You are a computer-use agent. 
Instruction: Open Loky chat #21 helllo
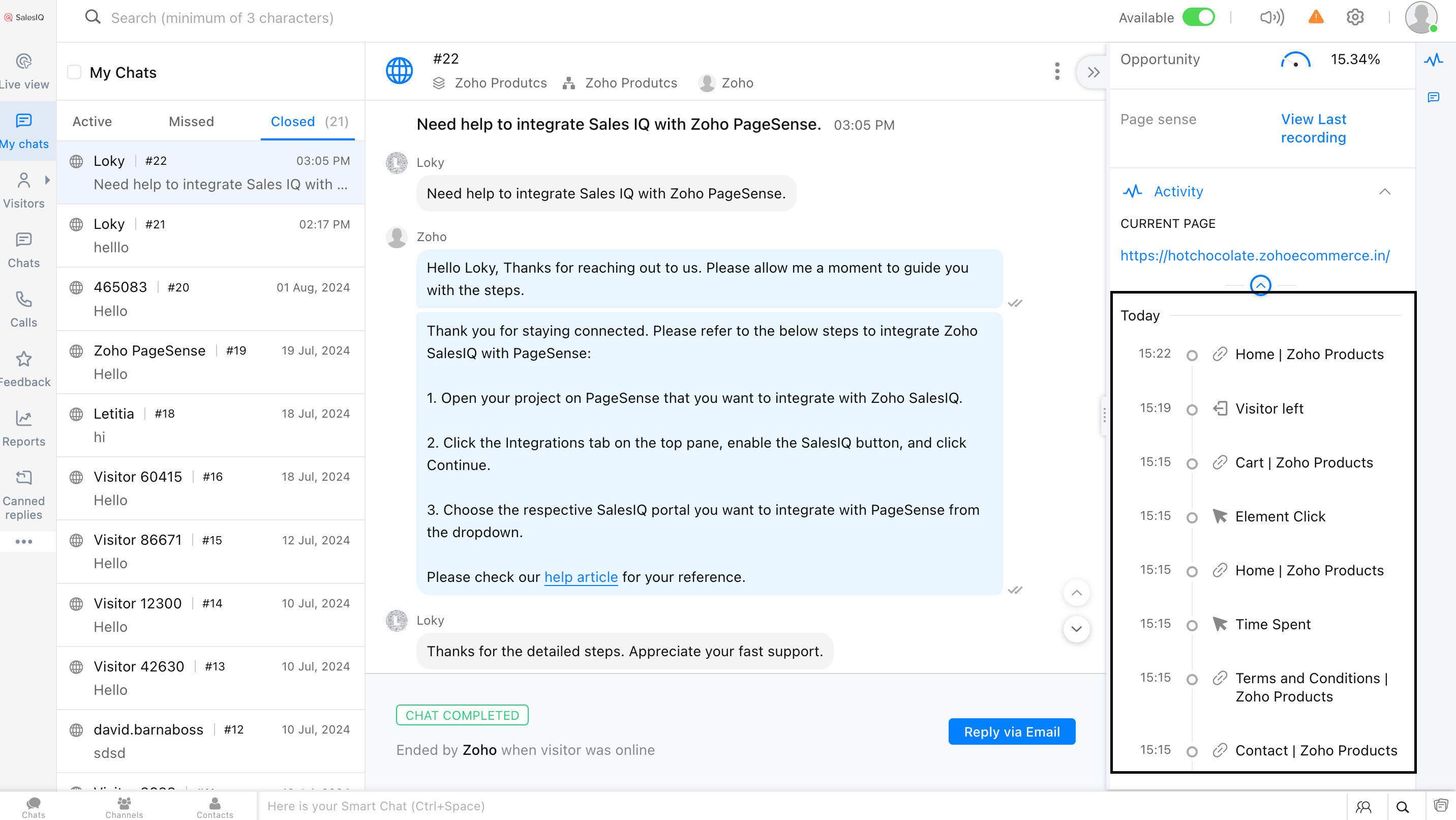(211, 236)
